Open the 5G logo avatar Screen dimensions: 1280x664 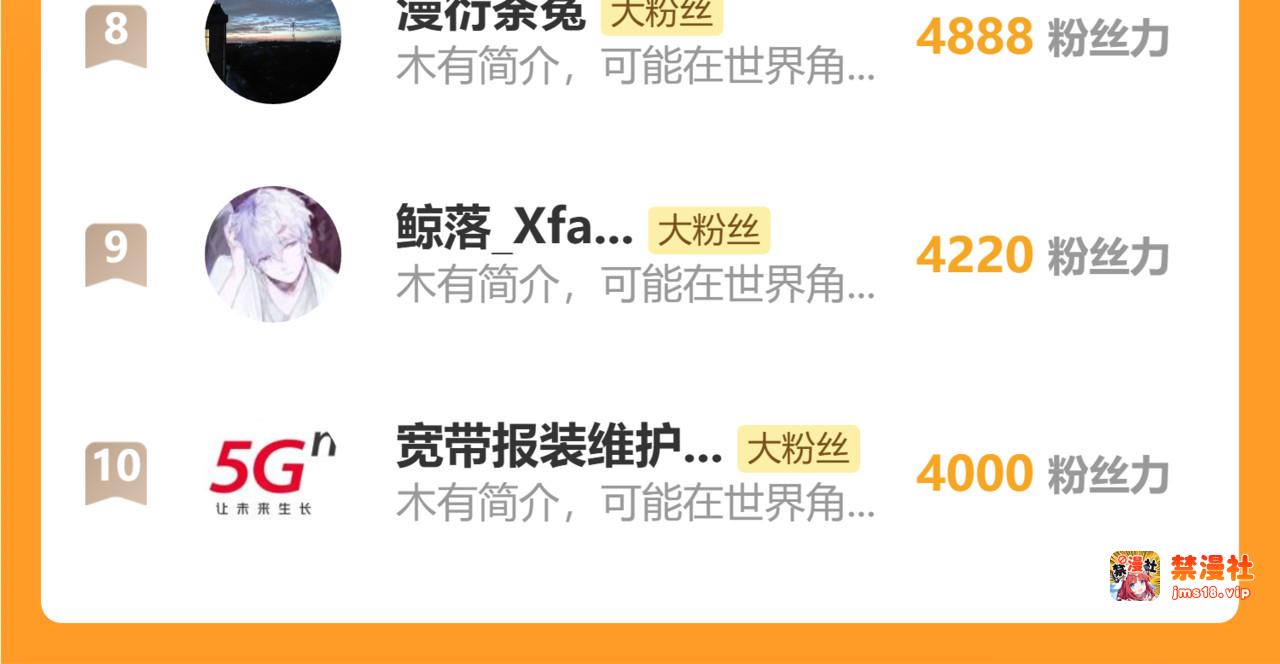(x=273, y=474)
